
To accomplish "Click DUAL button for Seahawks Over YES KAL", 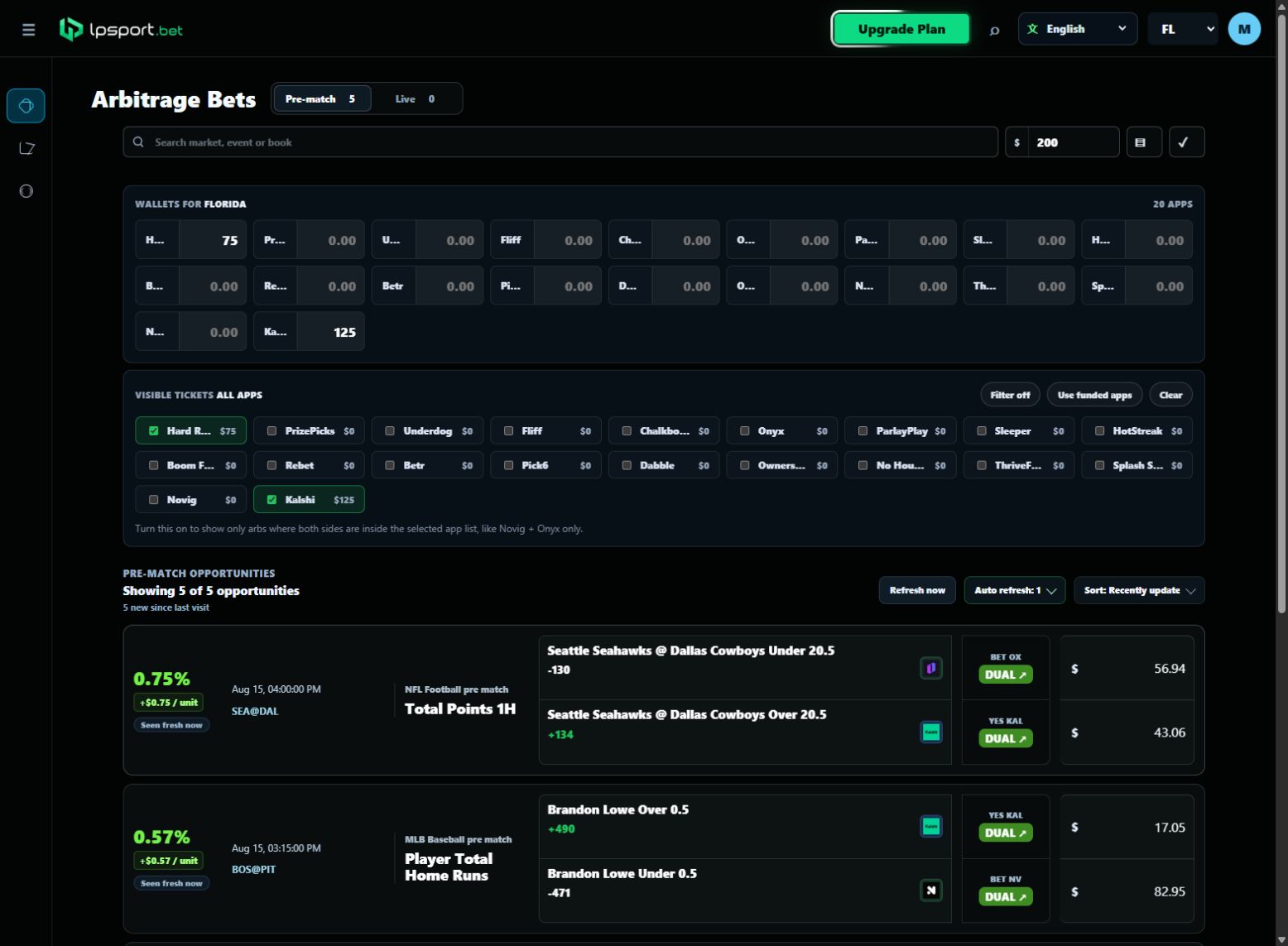I will [x=1006, y=738].
